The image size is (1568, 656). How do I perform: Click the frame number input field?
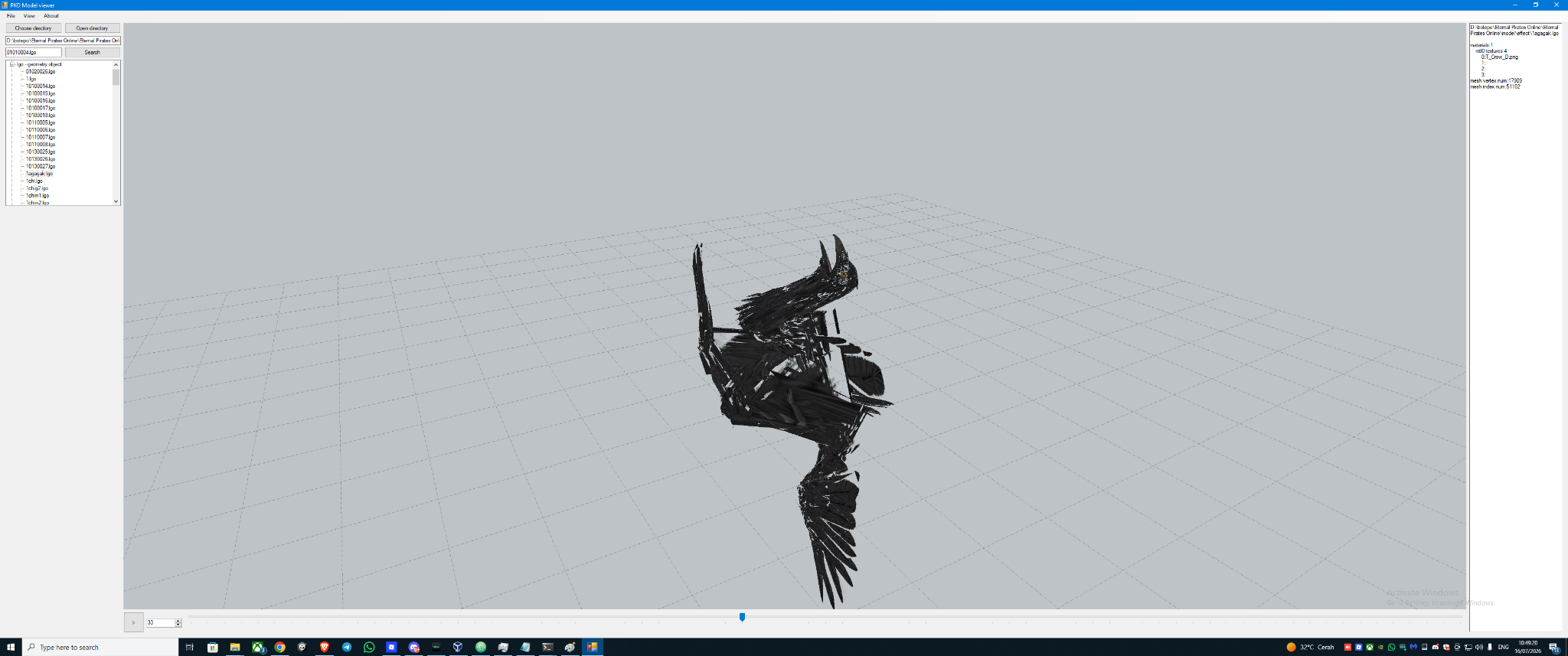[x=160, y=623]
